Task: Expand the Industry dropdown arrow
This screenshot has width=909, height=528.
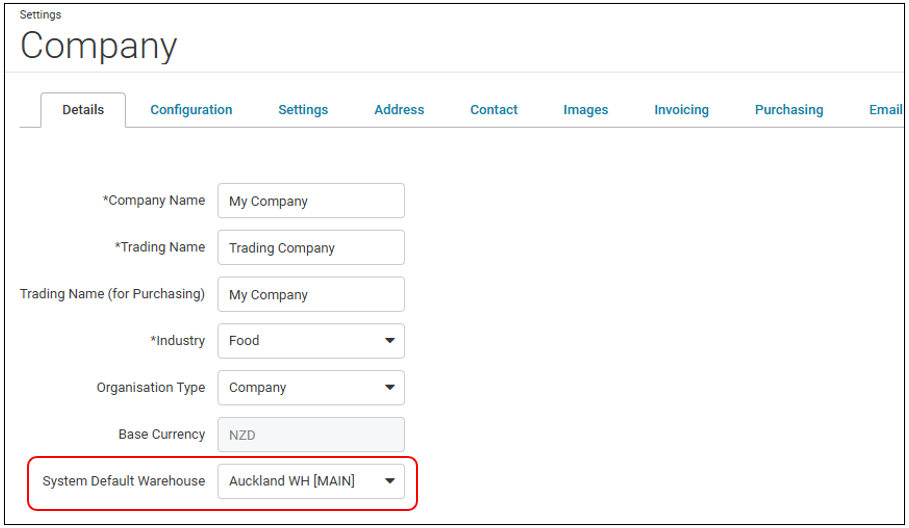Action: click(390, 341)
